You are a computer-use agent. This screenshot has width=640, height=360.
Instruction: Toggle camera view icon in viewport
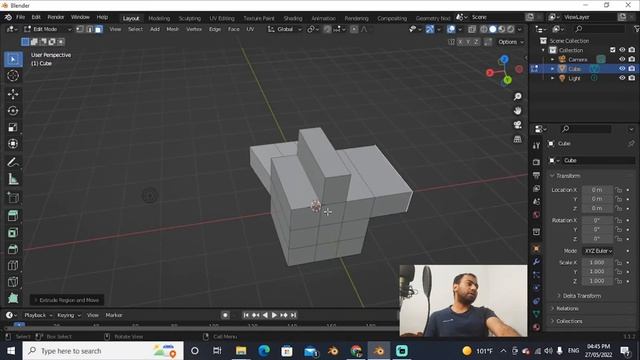[x=518, y=125]
